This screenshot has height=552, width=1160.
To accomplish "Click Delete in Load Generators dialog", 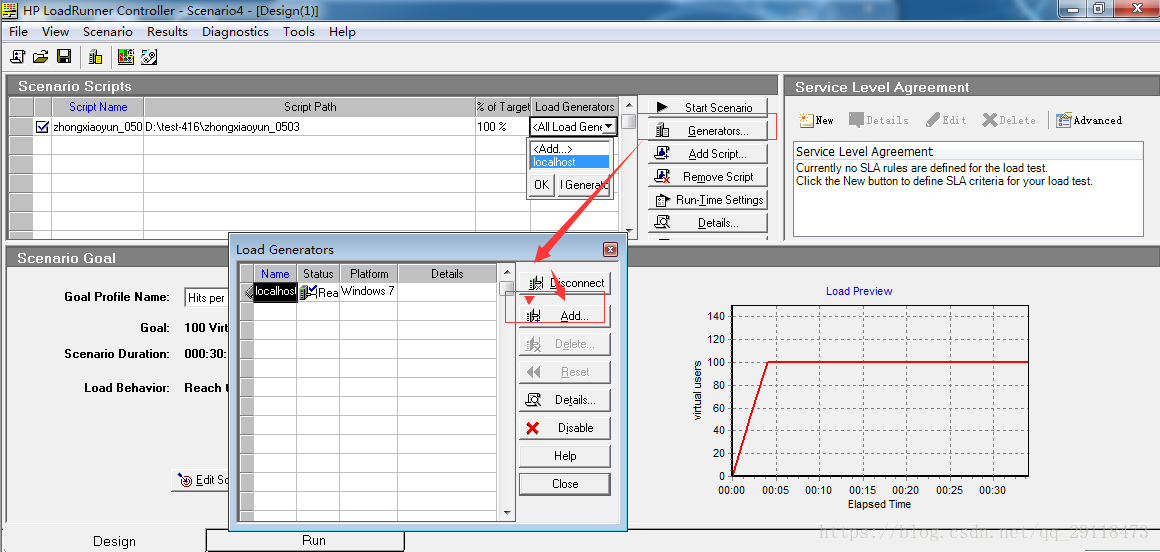I will pos(565,344).
